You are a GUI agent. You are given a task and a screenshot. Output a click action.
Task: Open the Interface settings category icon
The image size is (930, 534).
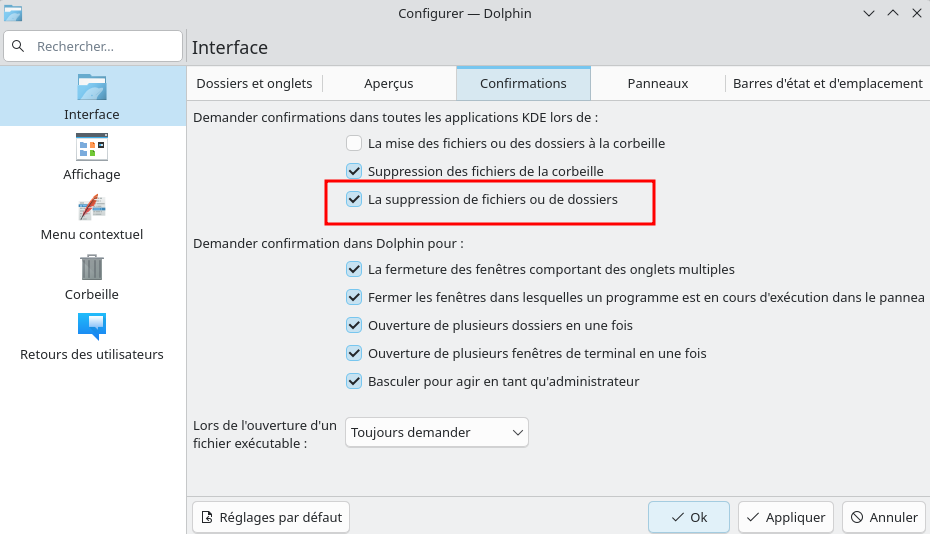[x=92, y=88]
